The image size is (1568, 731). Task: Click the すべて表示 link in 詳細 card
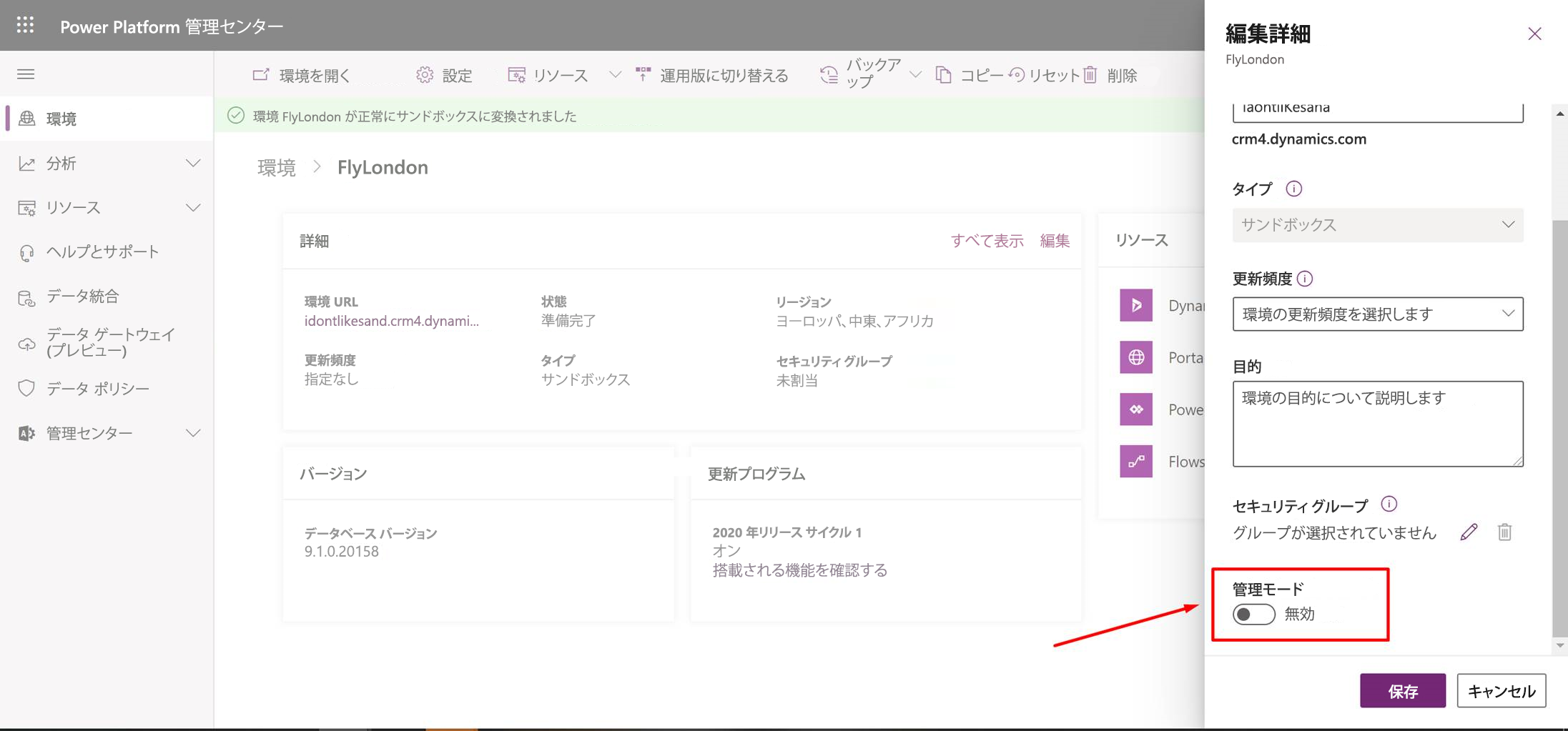pos(988,241)
